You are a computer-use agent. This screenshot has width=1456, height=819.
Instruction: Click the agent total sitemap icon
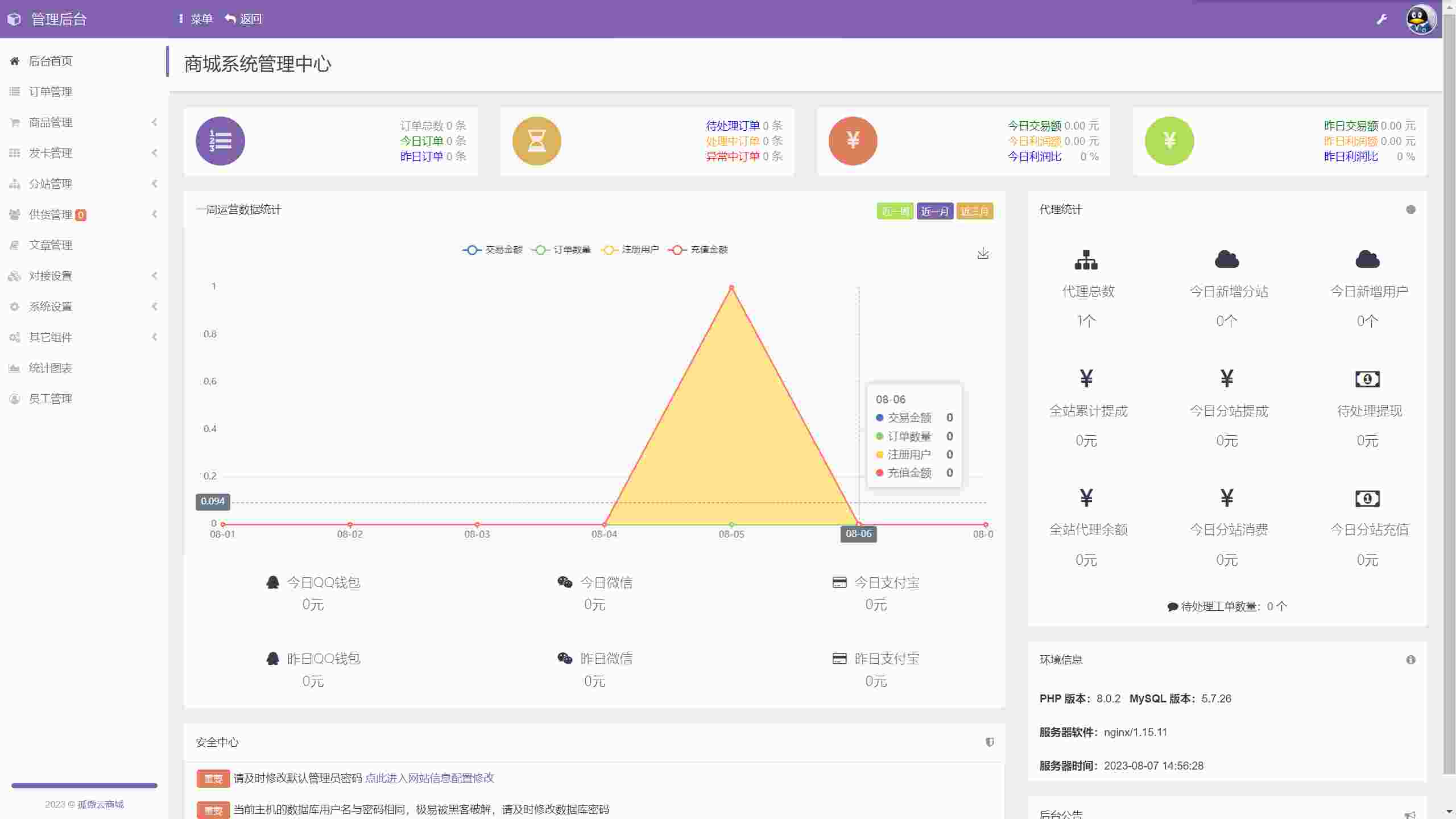[1086, 260]
